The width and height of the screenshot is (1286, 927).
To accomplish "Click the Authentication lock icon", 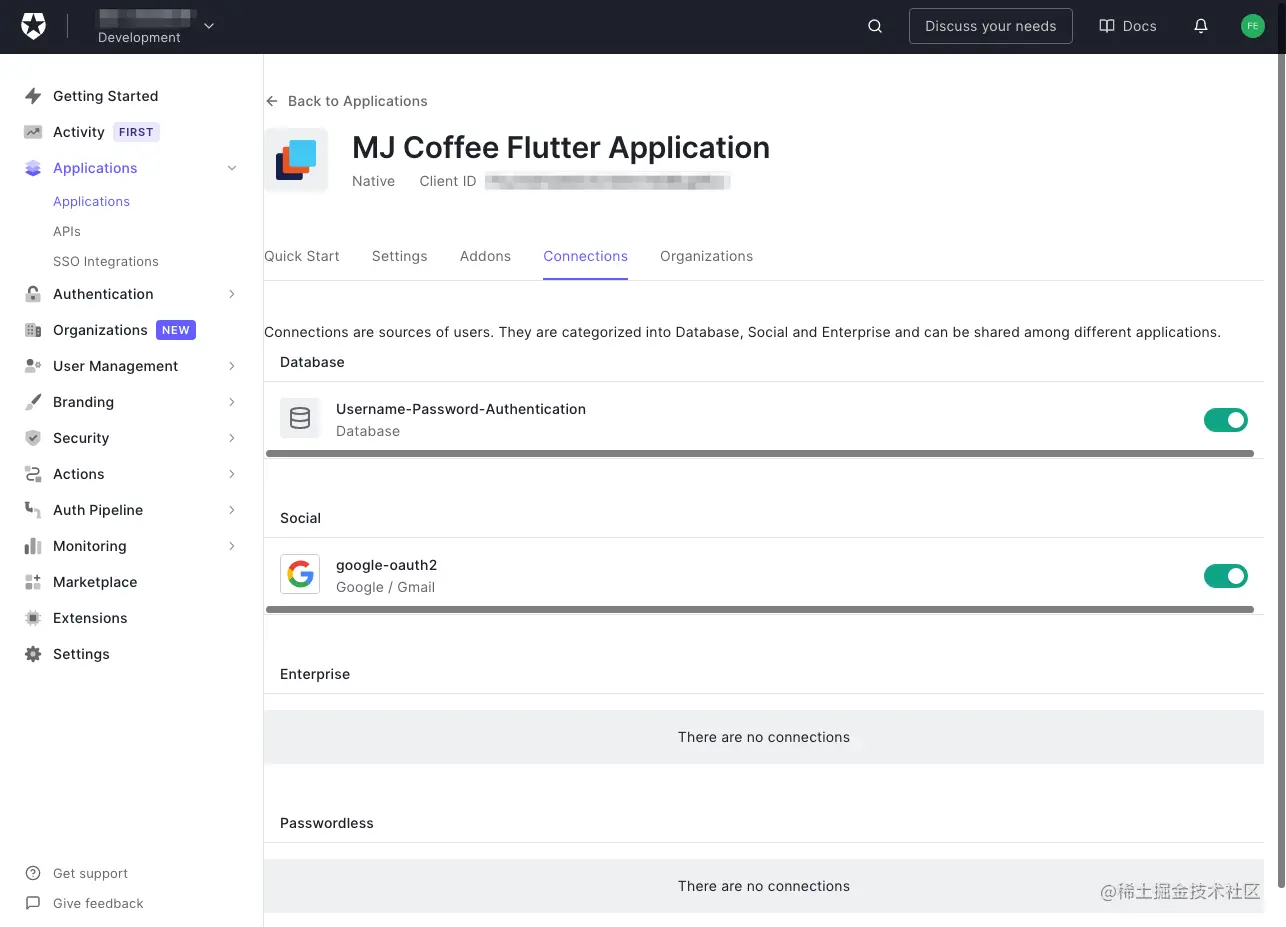I will click(x=33, y=294).
